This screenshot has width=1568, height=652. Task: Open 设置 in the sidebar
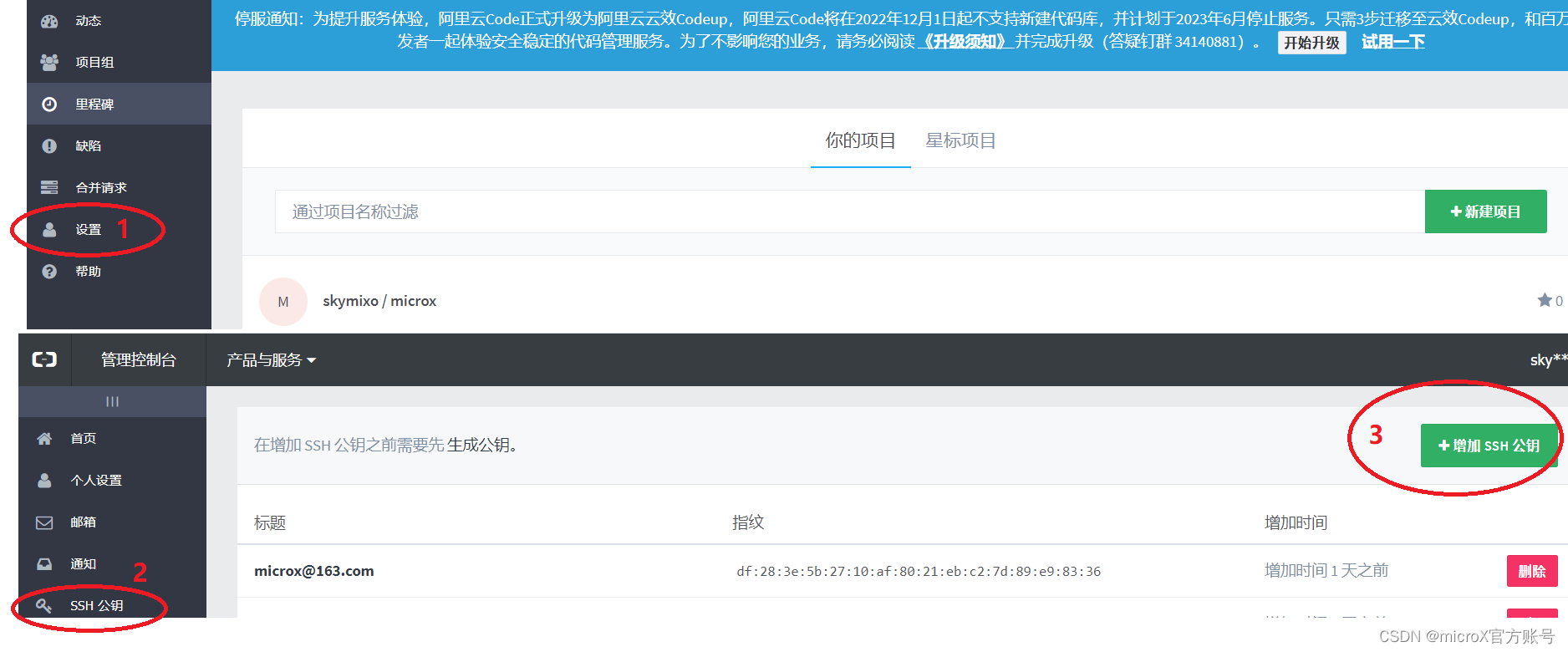[88, 229]
